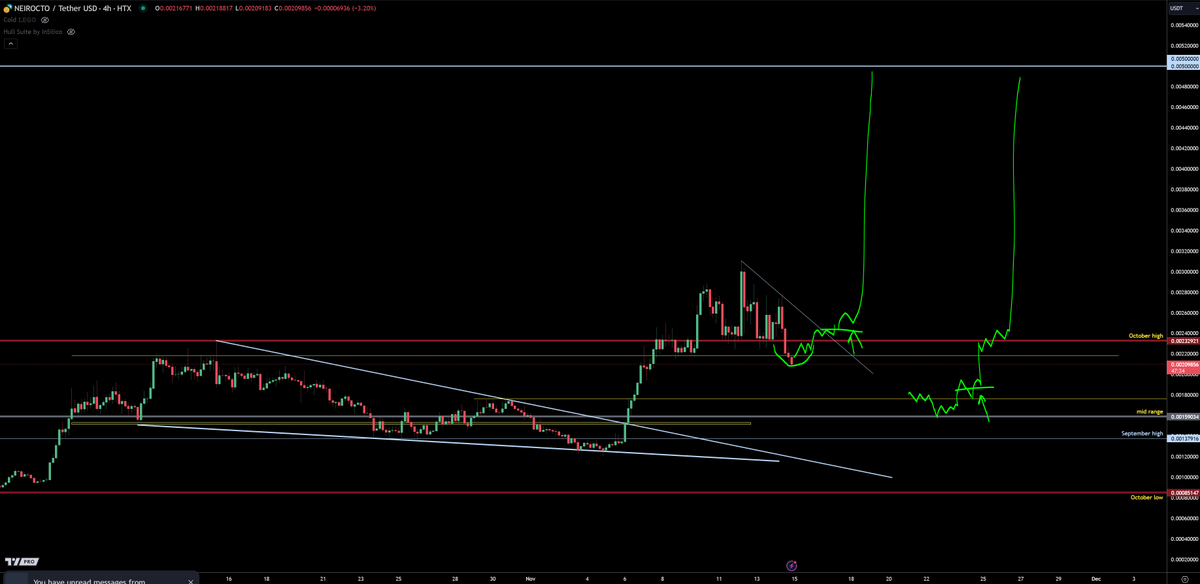
Task: Select the 'October low' yellow text annotation
Action: pos(1147,497)
